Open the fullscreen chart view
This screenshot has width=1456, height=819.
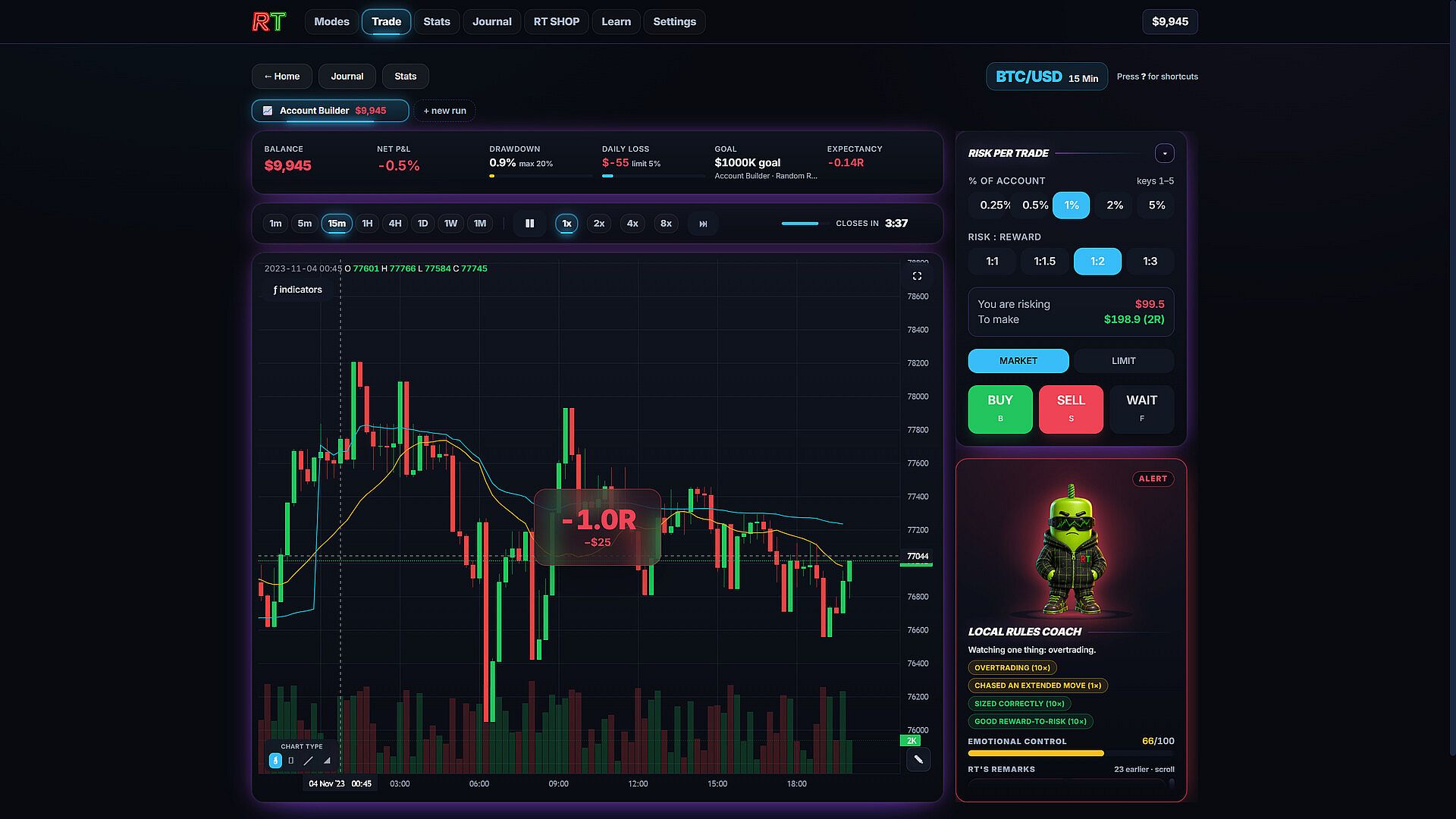(x=917, y=276)
